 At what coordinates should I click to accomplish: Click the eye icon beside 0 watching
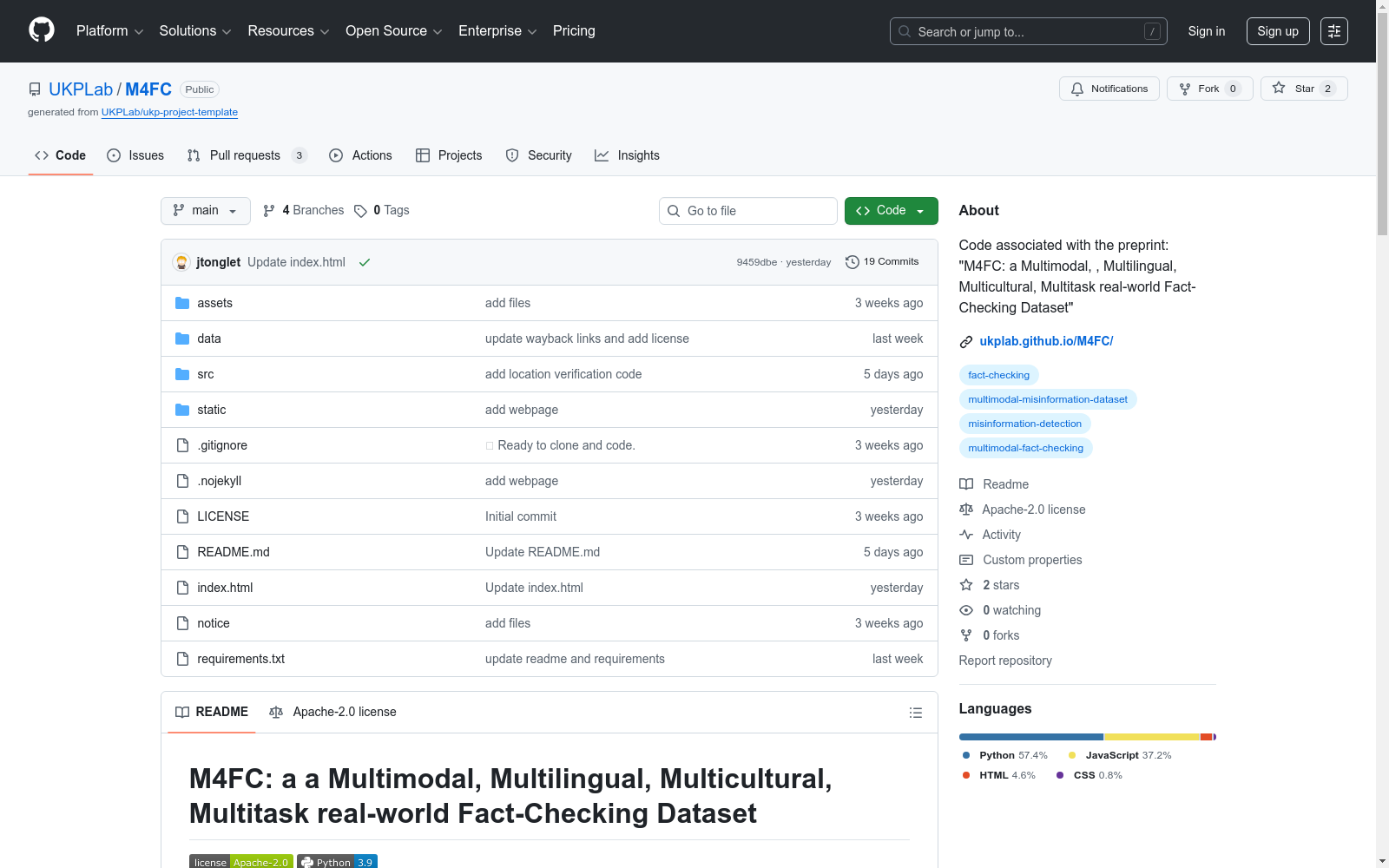966,610
